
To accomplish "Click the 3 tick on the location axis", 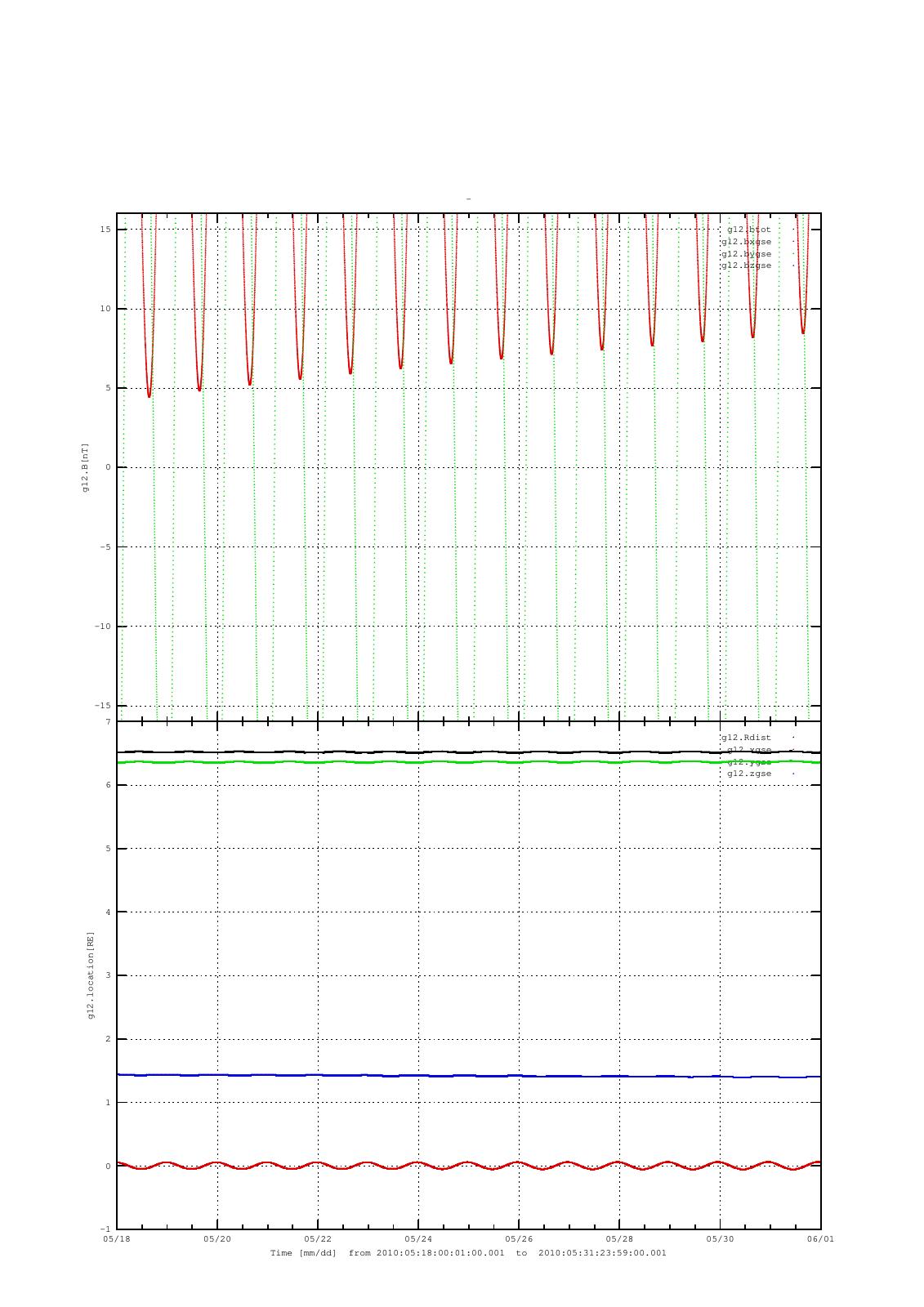I will [108, 975].
